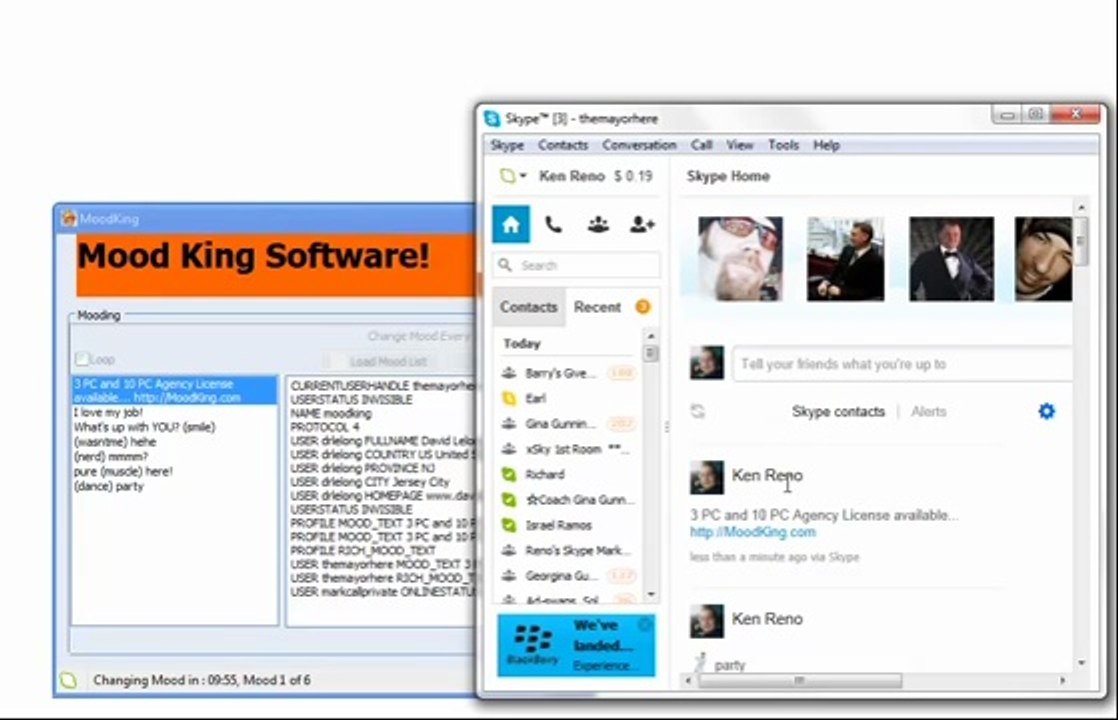Open the call phones icon in Skype
This screenshot has width=1118, height=720.
point(553,225)
